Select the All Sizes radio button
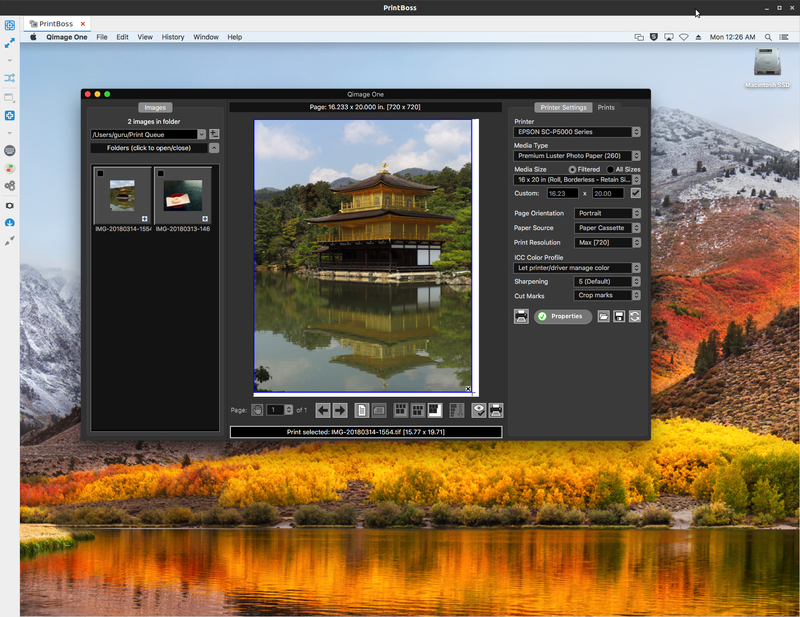Image resolution: width=800 pixels, height=617 pixels. click(610, 169)
